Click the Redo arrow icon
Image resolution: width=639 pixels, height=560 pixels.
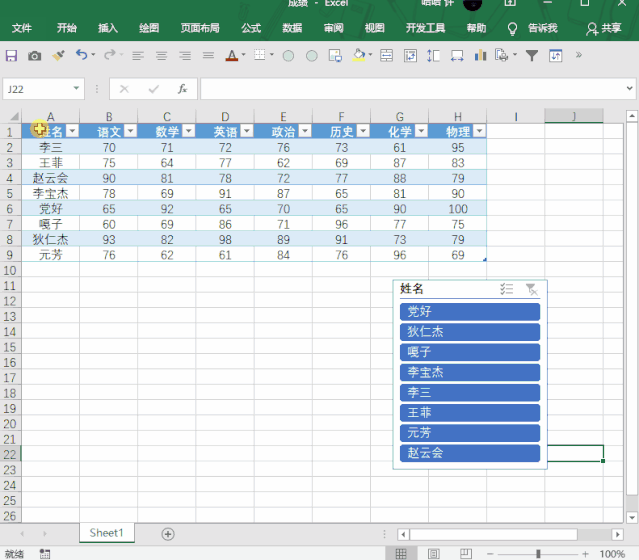[x=109, y=55]
